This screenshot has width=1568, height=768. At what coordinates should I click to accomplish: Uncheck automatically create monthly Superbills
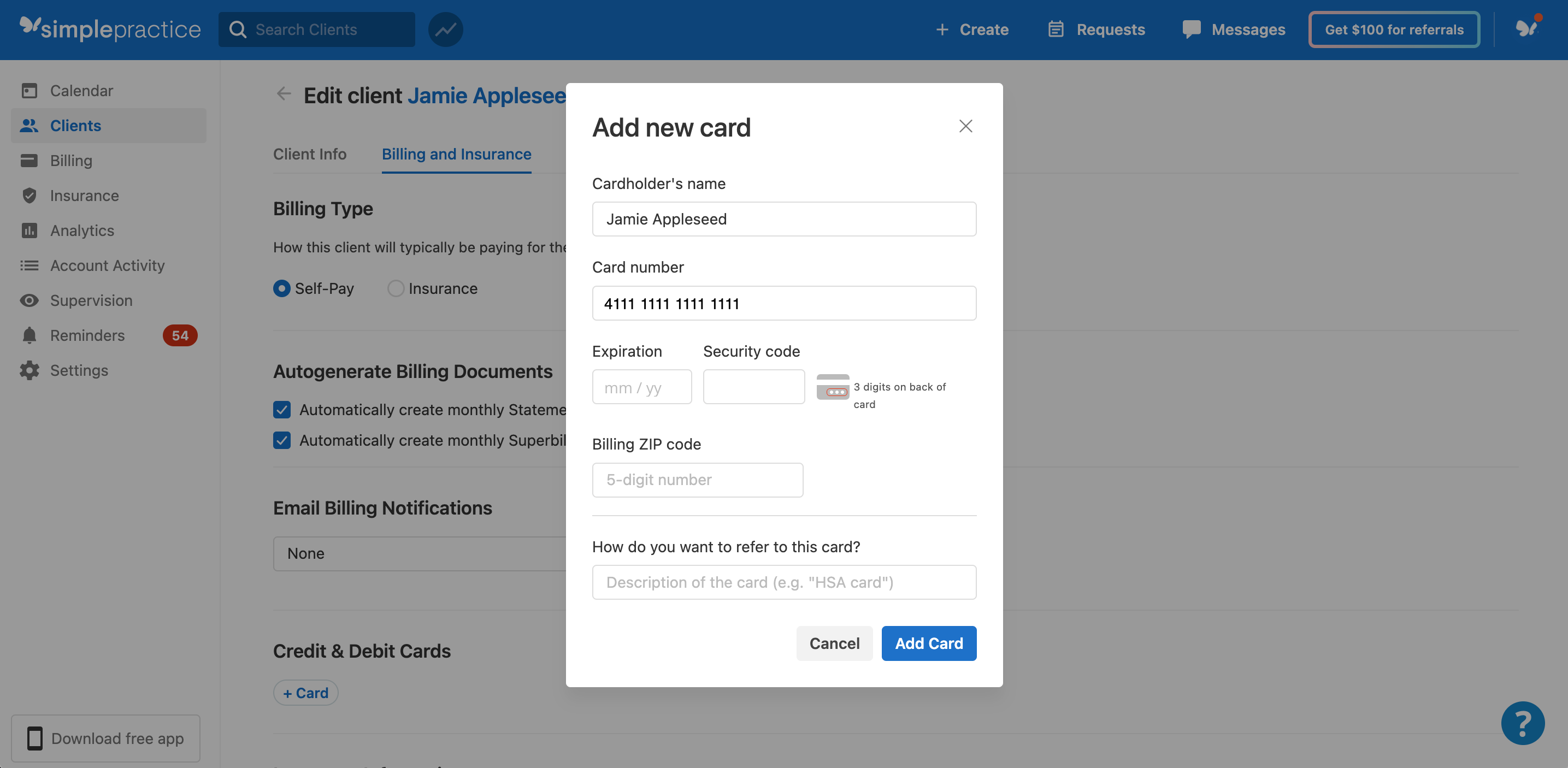[x=282, y=440]
